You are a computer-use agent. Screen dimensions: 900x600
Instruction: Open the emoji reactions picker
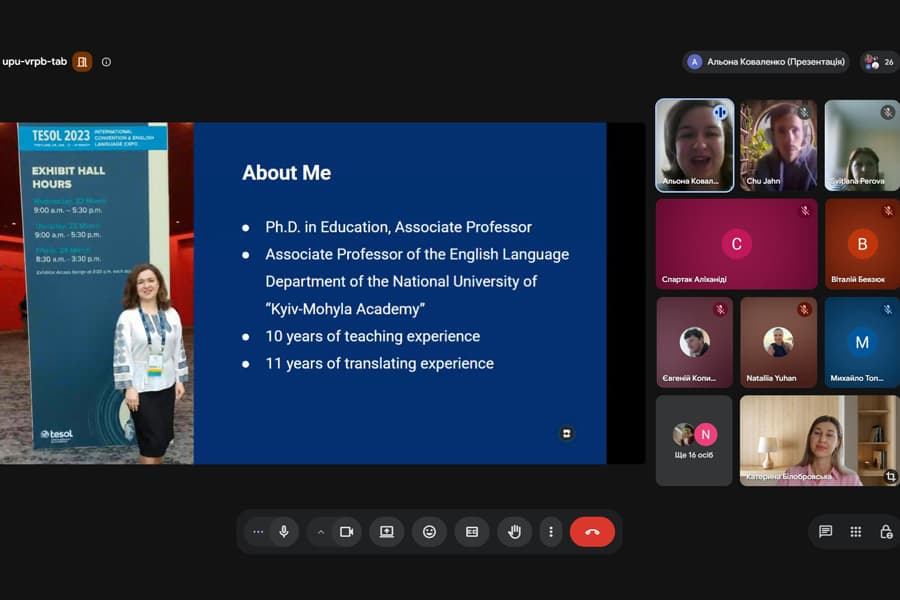(x=429, y=532)
